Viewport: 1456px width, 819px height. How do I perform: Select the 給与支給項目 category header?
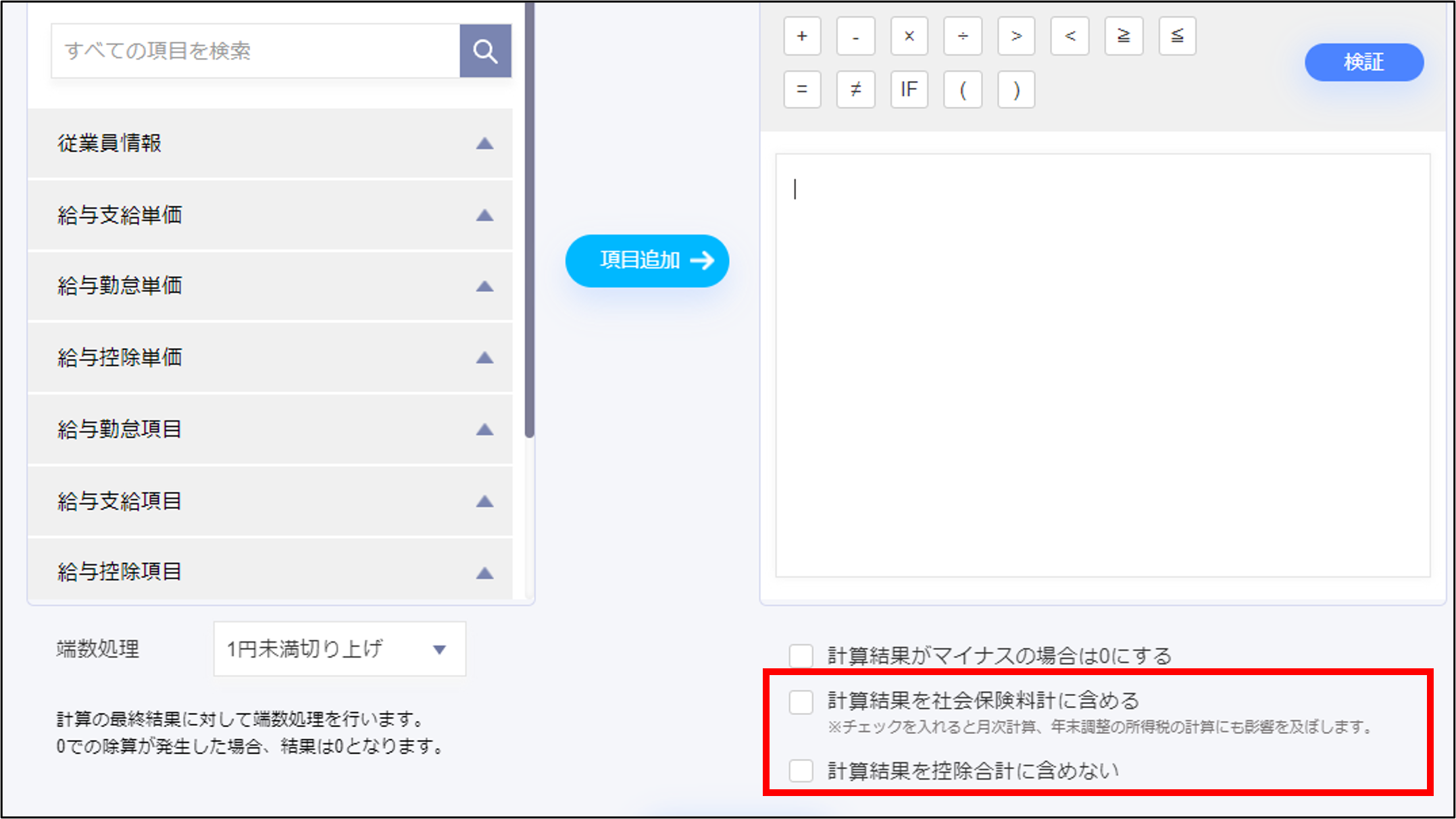270,500
